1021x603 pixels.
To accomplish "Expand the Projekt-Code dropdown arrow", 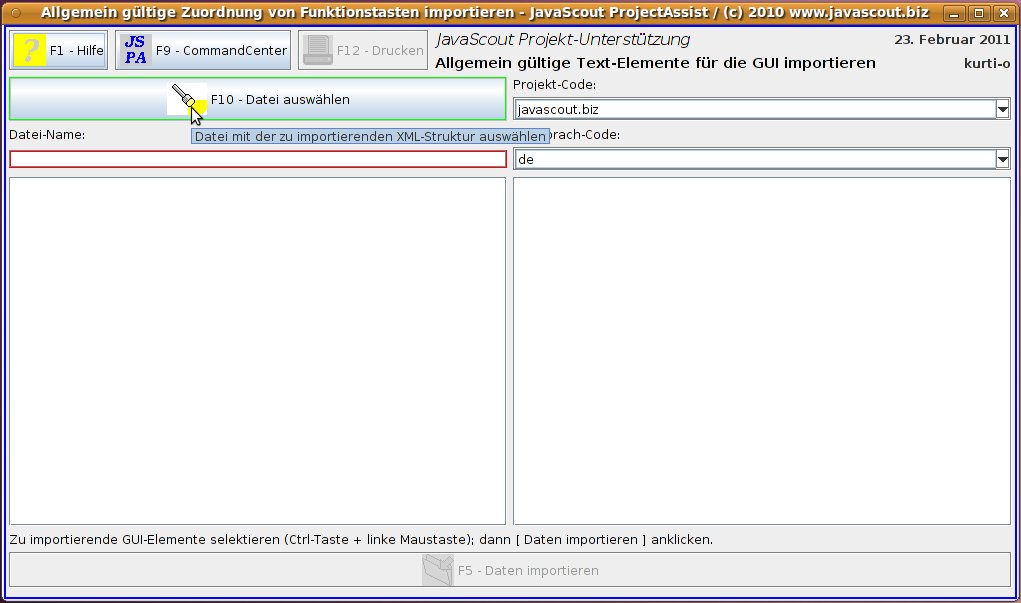I will pyautogui.click(x=1002, y=109).
